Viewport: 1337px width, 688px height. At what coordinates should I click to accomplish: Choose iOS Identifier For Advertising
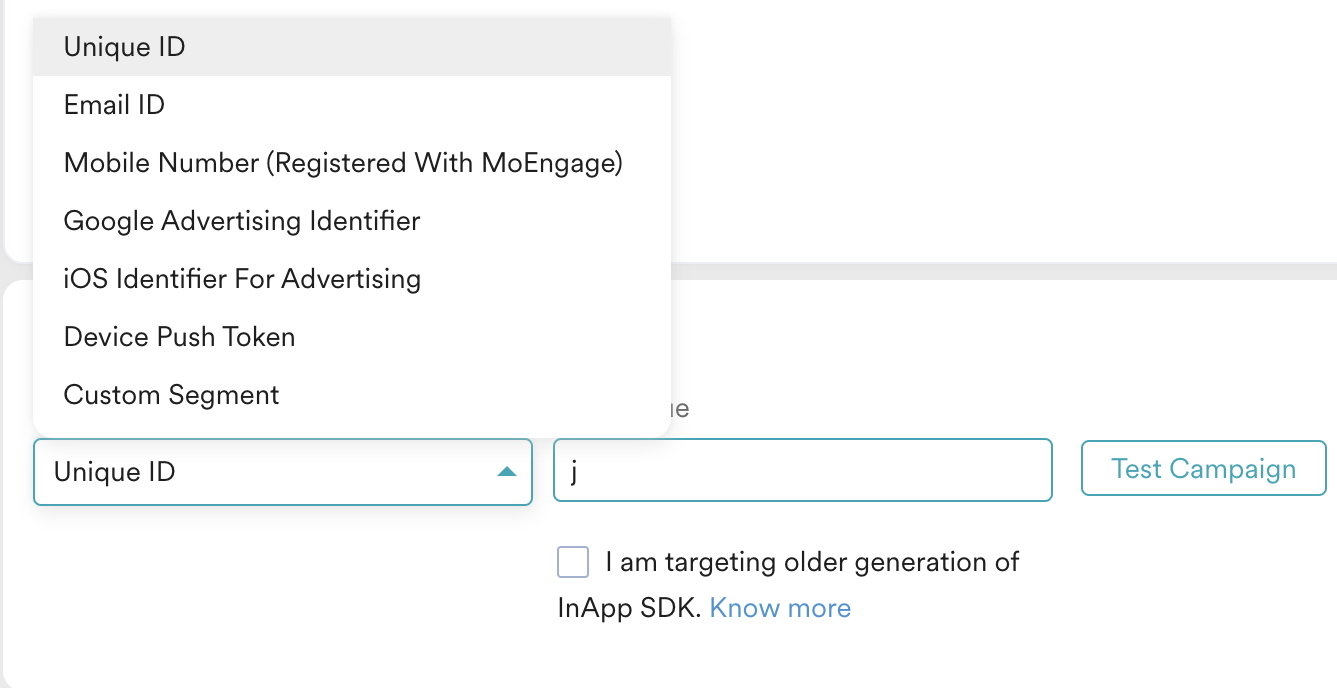242,279
